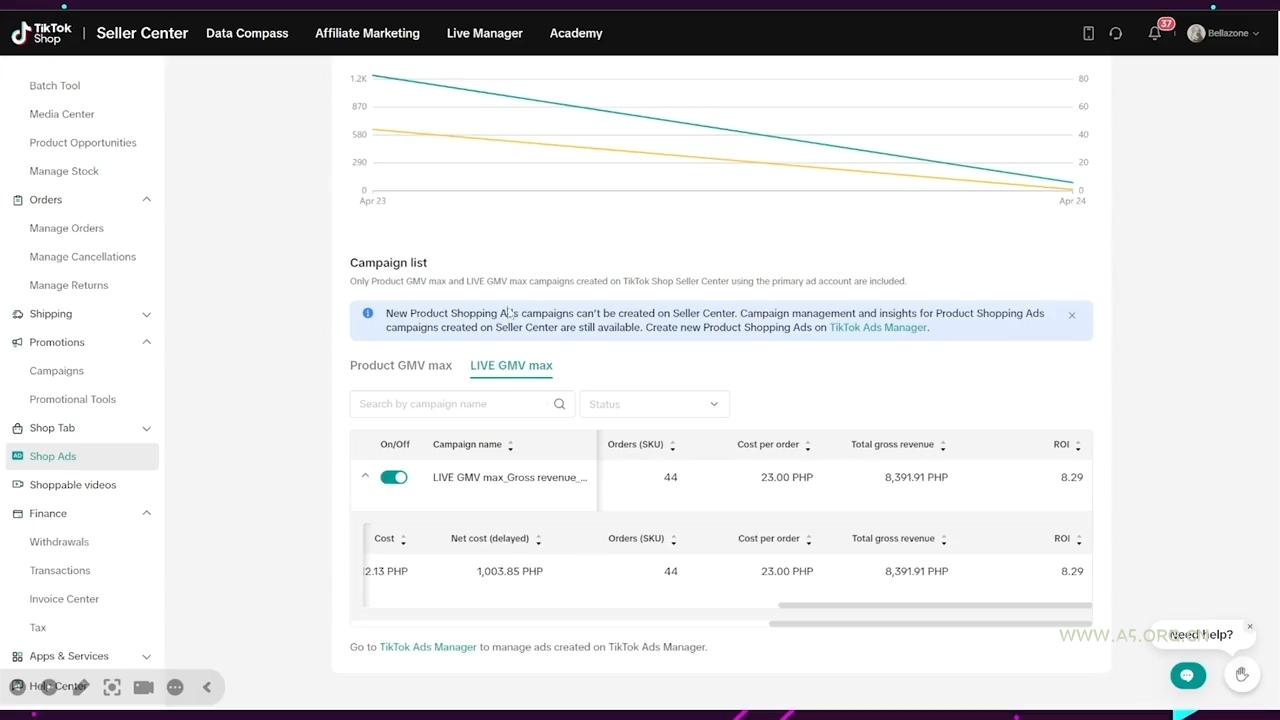
Task: Collapse the Orders sidebar section
Action: (x=146, y=200)
